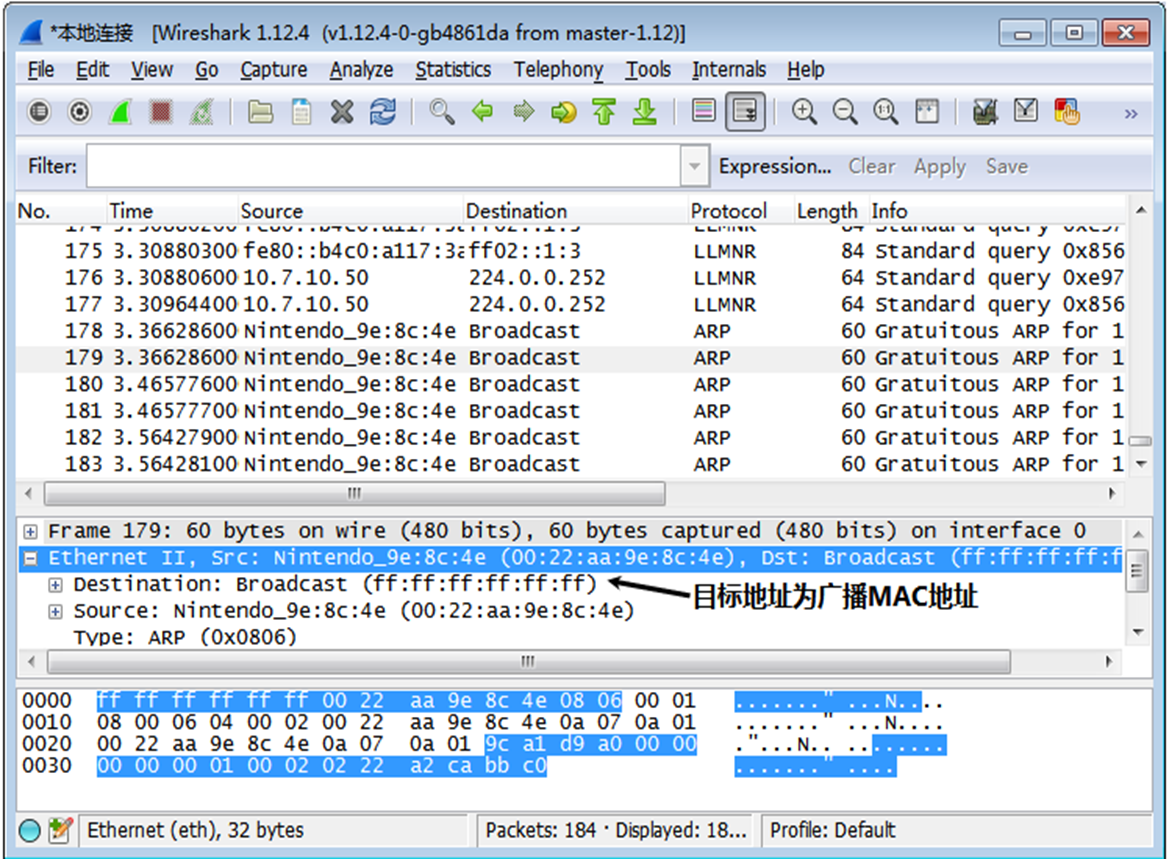Click the expert info status circle

29,830
